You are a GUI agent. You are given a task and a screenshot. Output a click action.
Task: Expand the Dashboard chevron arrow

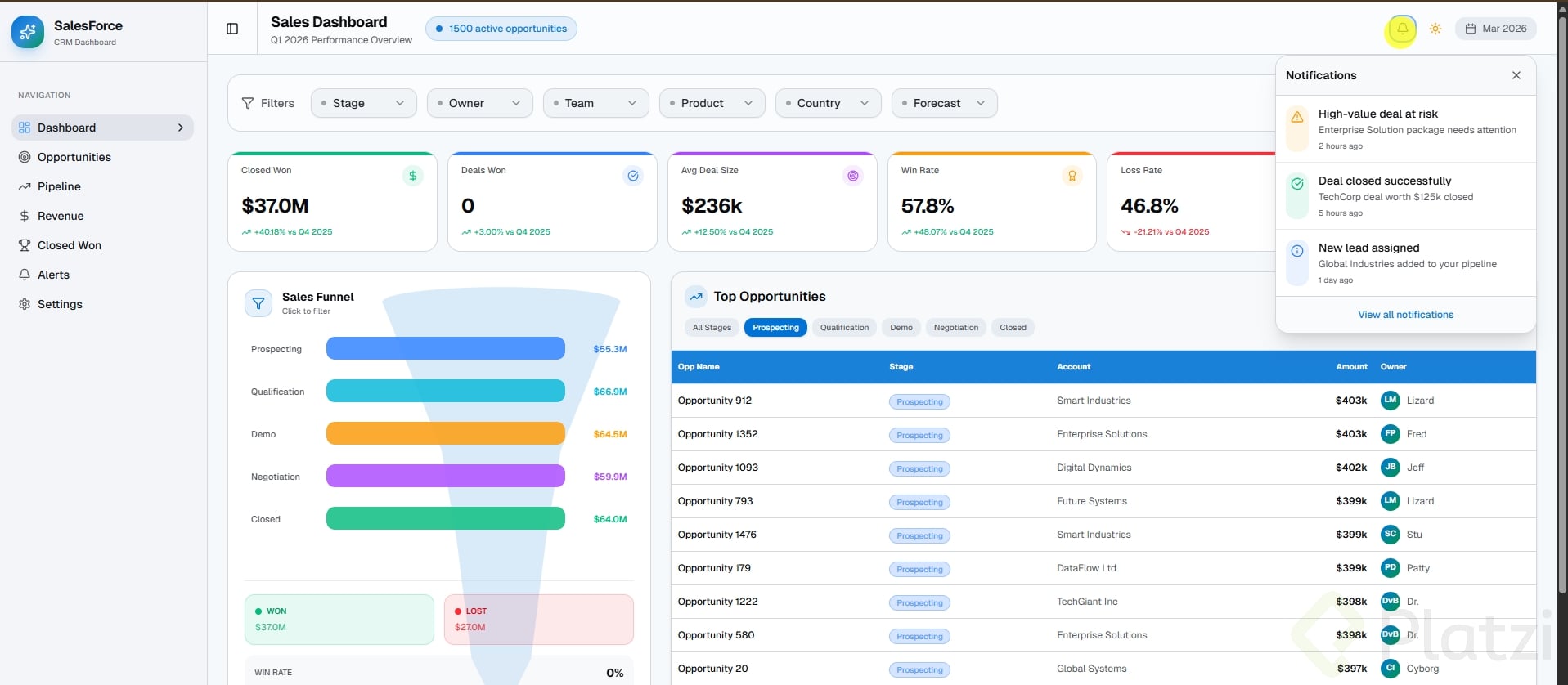pyautogui.click(x=181, y=128)
